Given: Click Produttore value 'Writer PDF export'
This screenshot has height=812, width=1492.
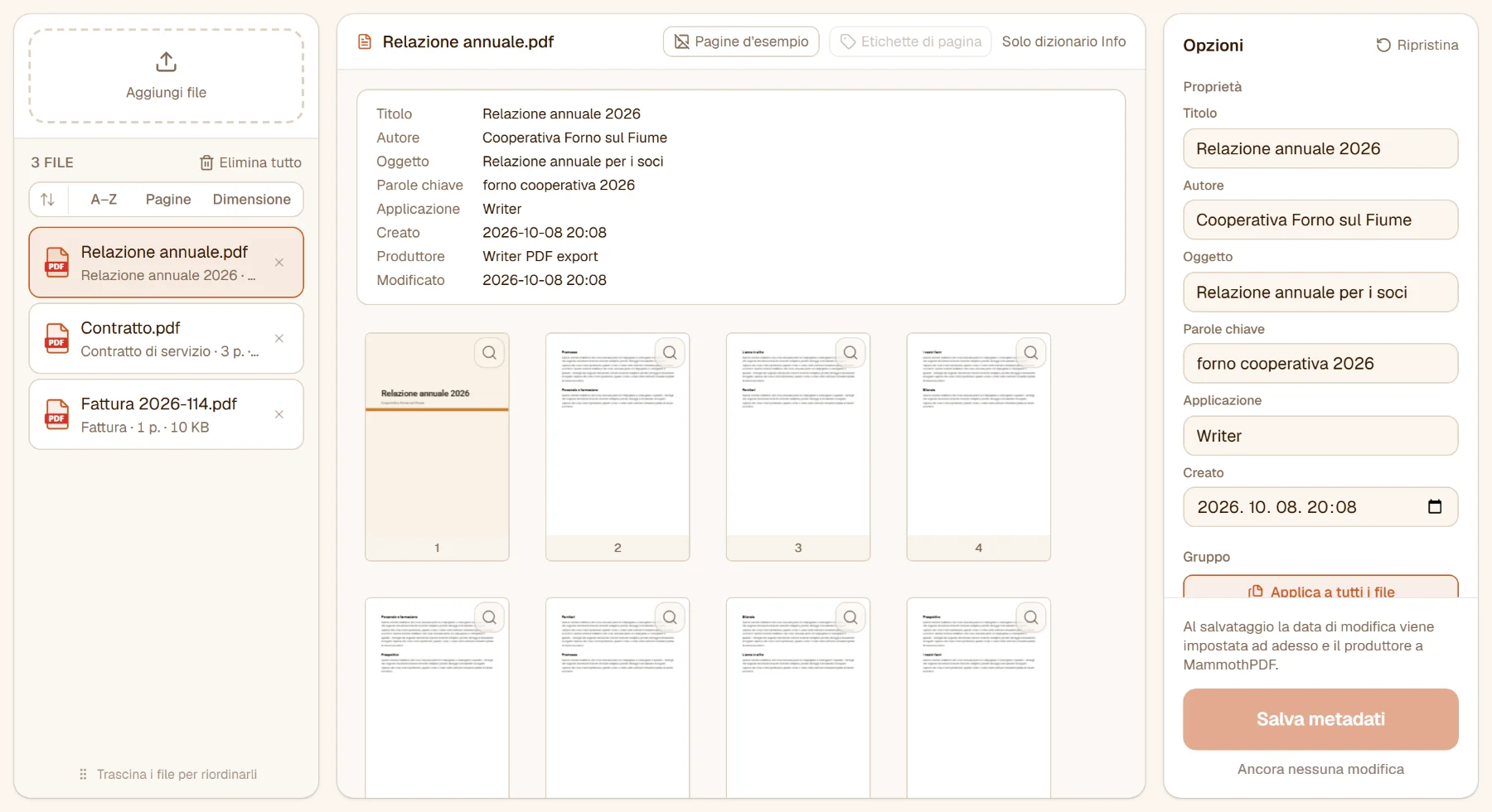Looking at the screenshot, I should (x=540, y=256).
